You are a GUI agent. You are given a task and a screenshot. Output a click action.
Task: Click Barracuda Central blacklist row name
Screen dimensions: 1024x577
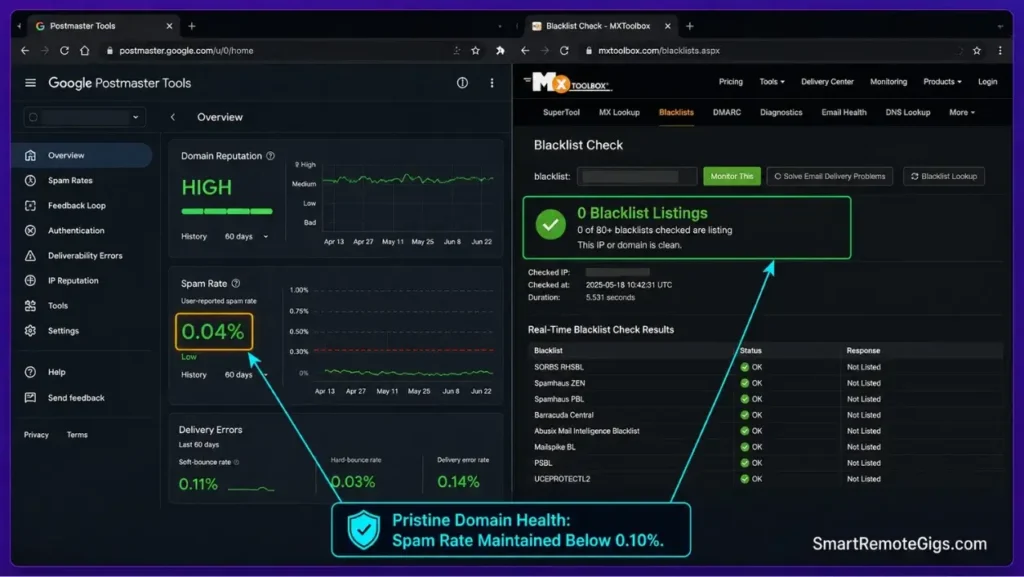point(564,415)
